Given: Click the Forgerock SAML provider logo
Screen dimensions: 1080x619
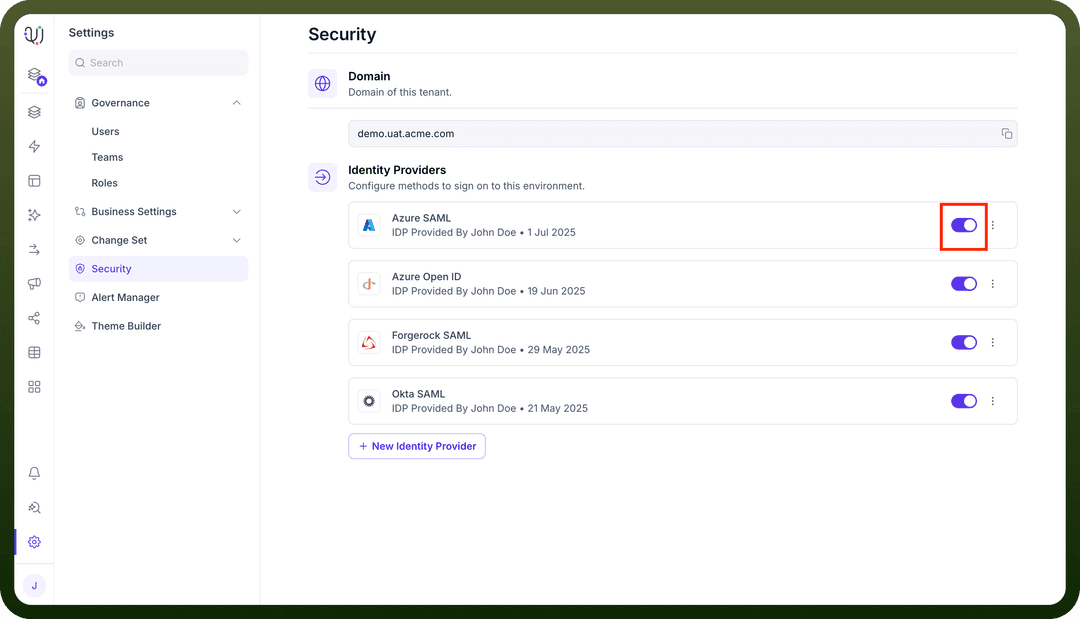Looking at the screenshot, I should pyautogui.click(x=369, y=342).
